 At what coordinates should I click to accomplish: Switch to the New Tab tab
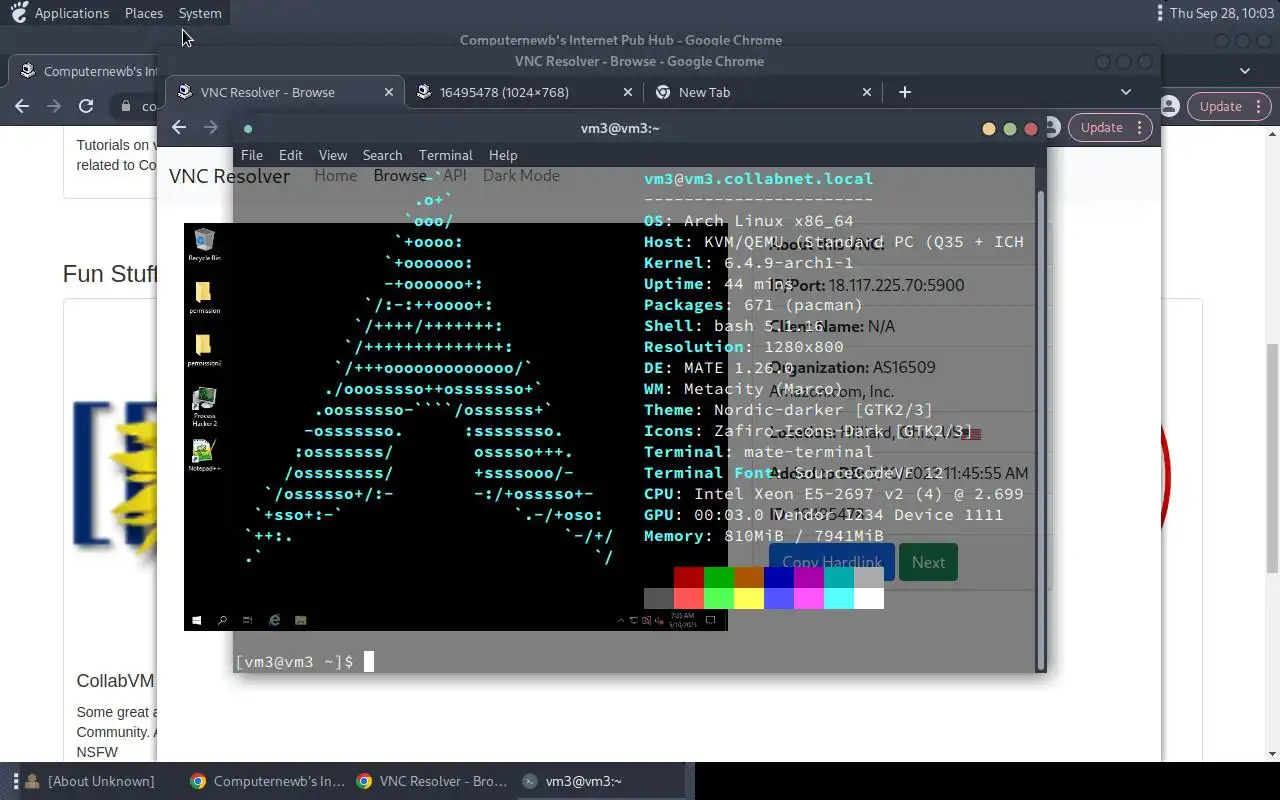coord(763,92)
